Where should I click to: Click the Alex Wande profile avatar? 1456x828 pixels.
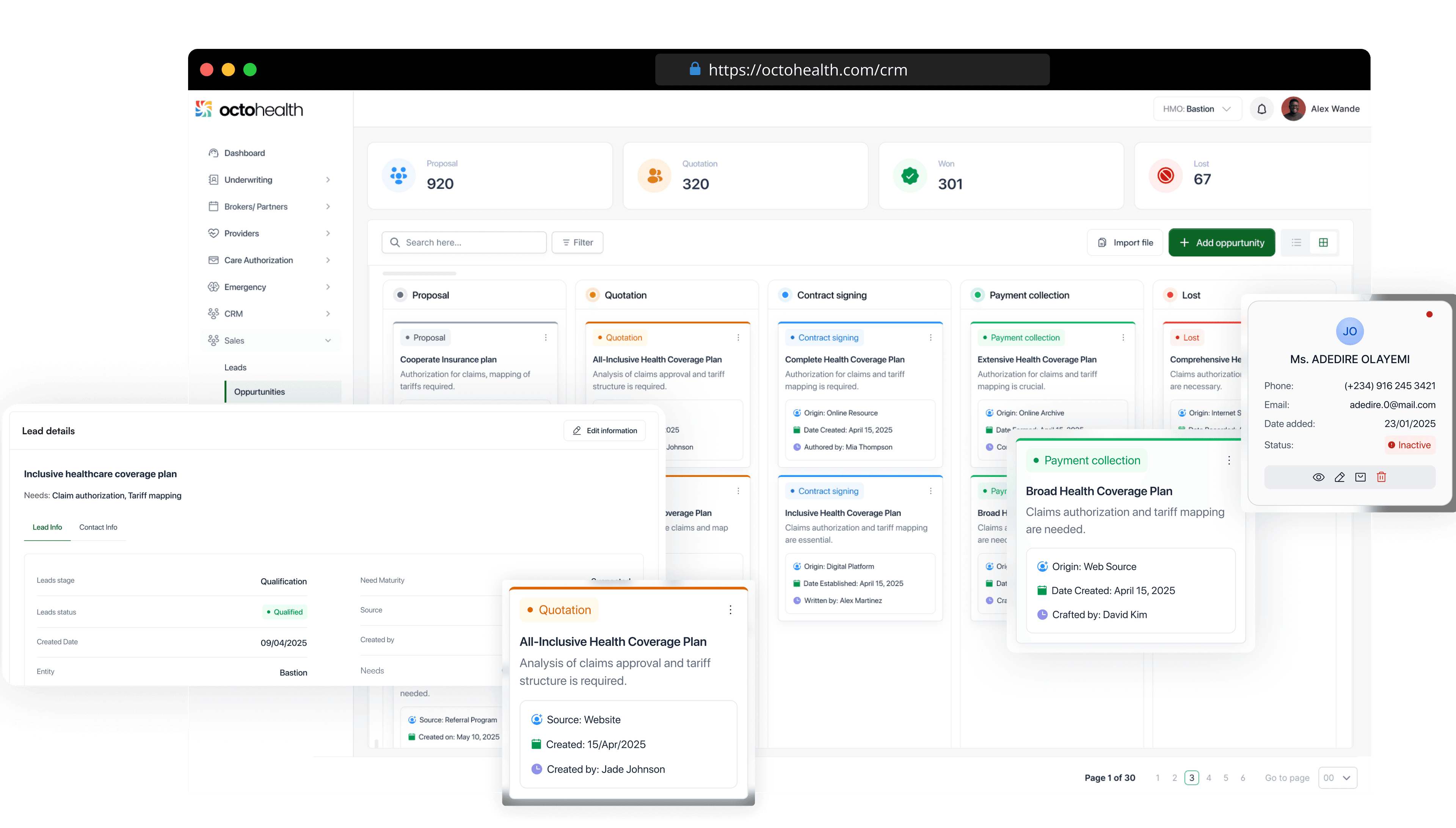click(1293, 108)
